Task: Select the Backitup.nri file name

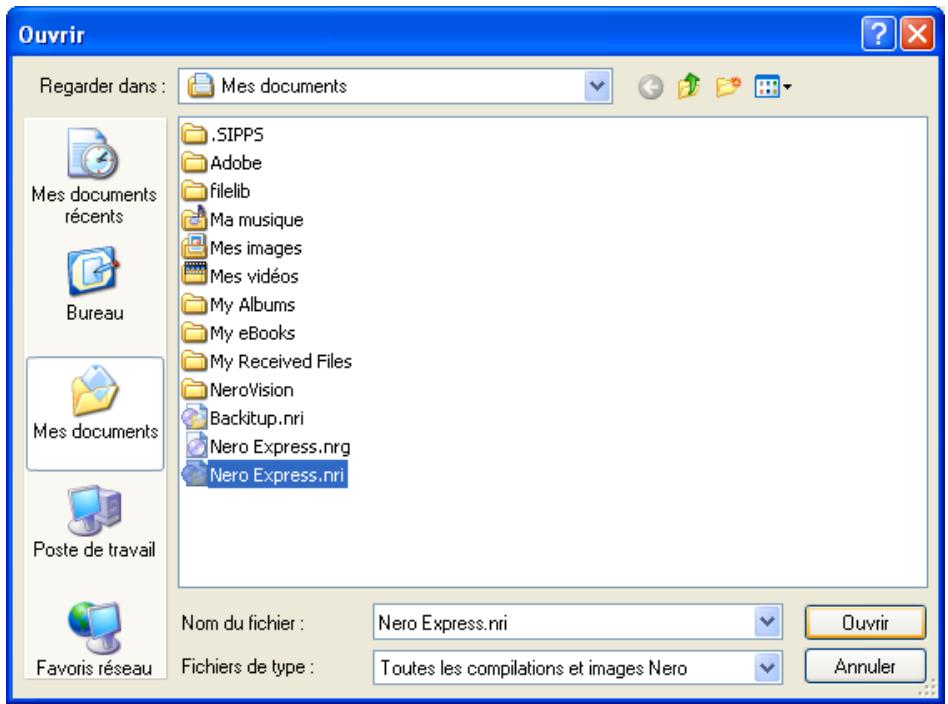Action: [x=256, y=419]
